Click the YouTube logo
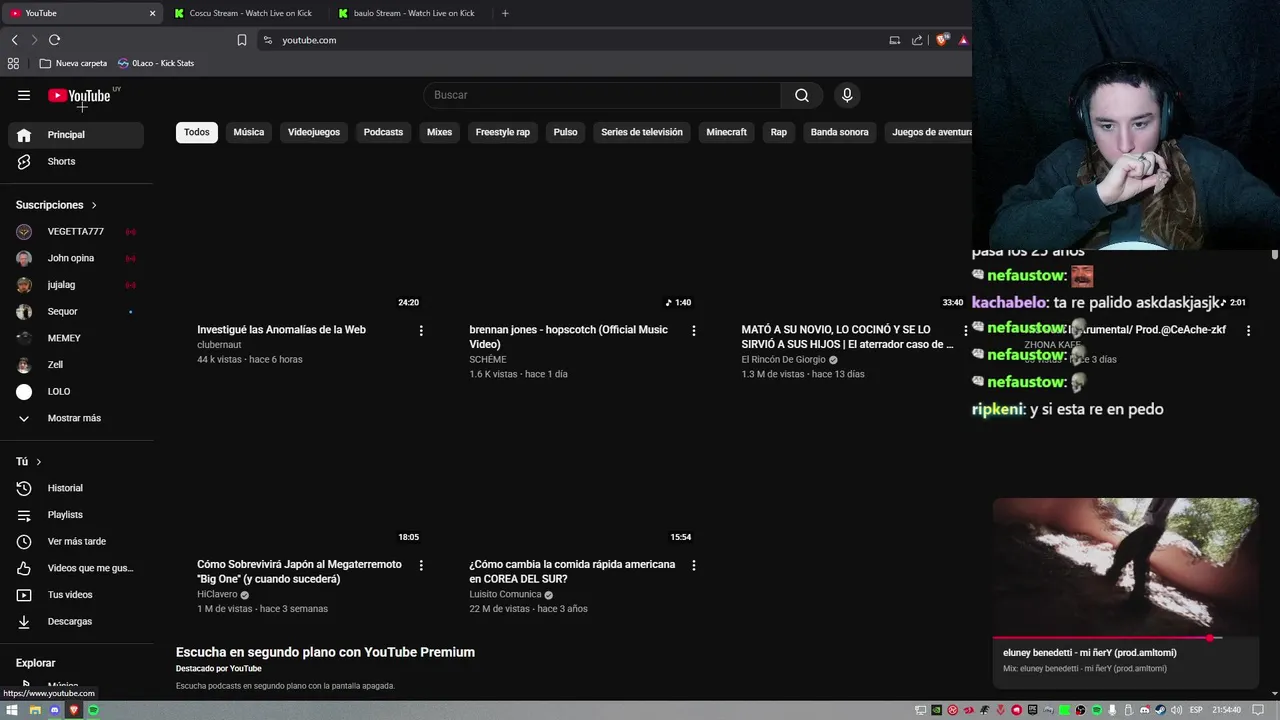 coord(79,96)
